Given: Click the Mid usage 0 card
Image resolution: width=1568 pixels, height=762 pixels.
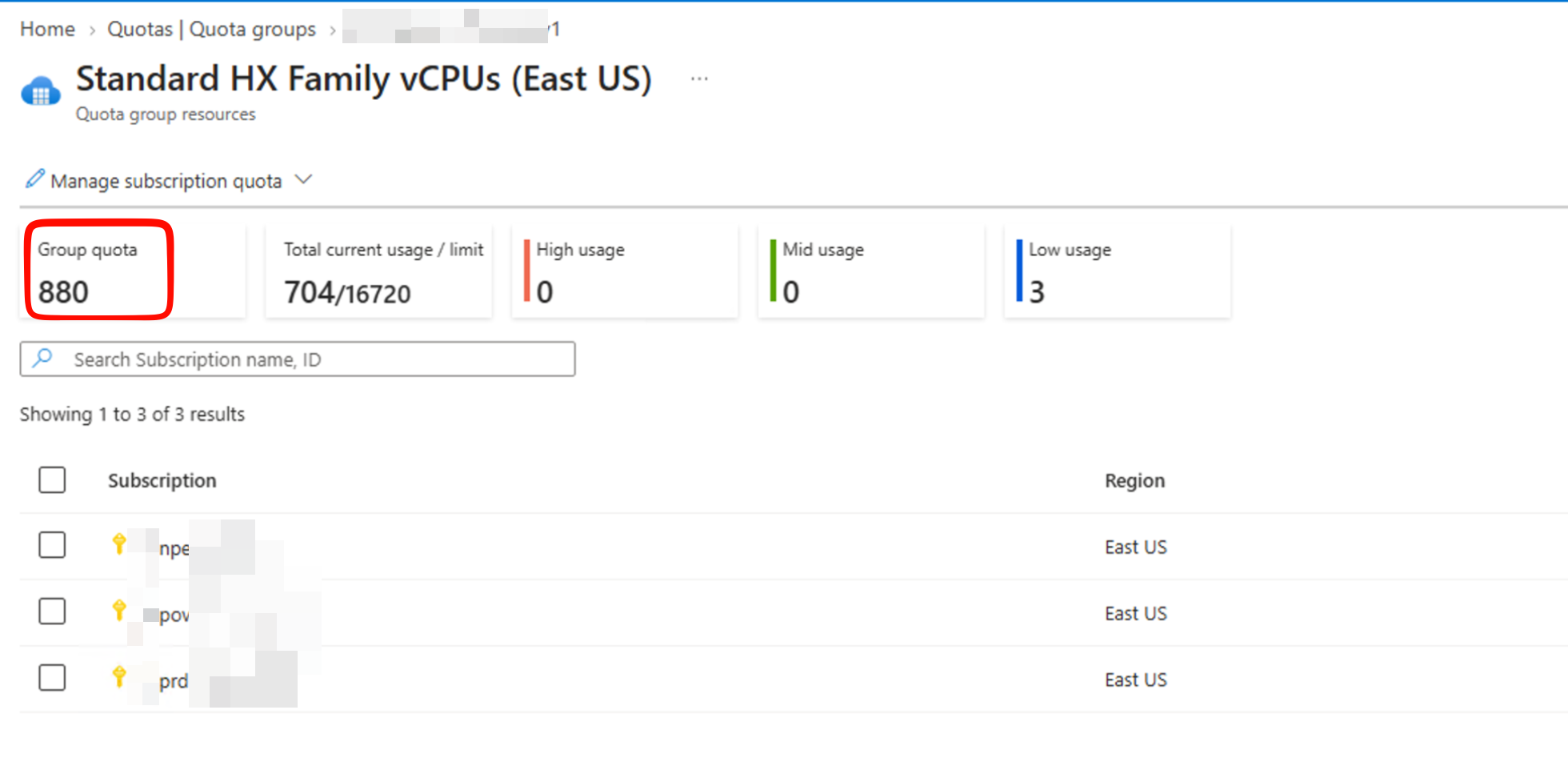Looking at the screenshot, I should [871, 271].
